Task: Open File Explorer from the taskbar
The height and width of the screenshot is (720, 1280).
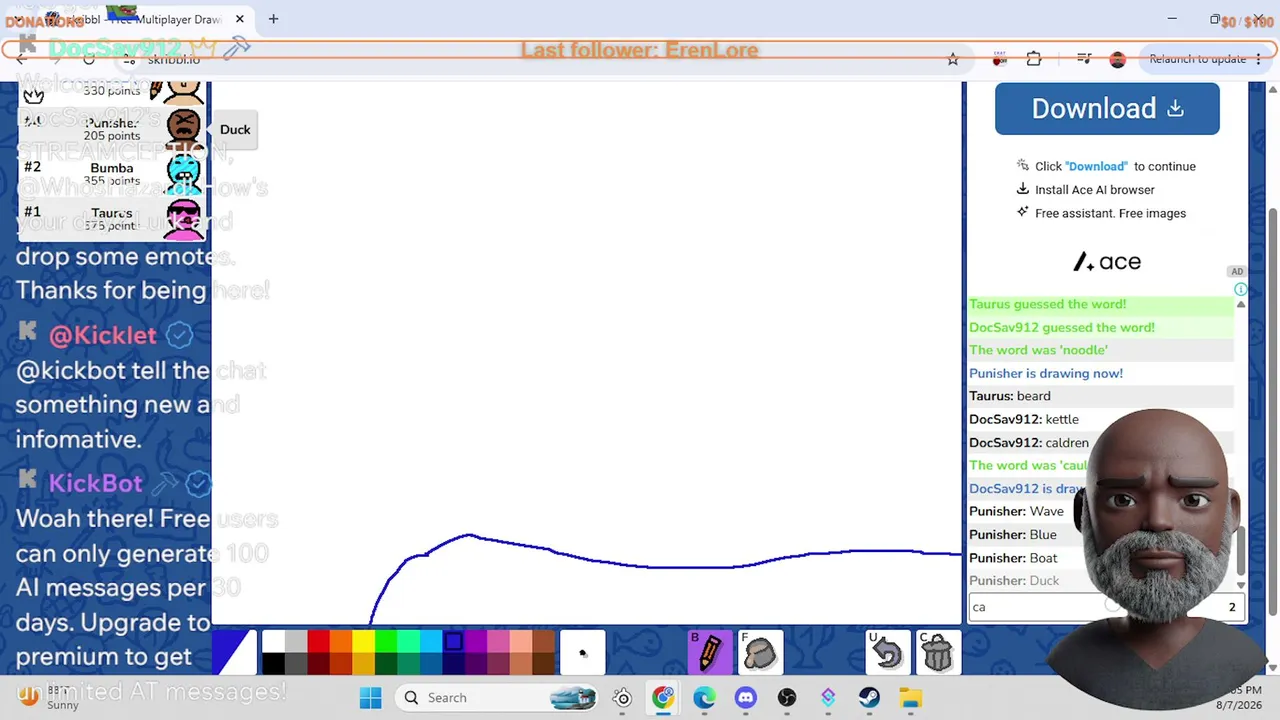Action: click(910, 697)
